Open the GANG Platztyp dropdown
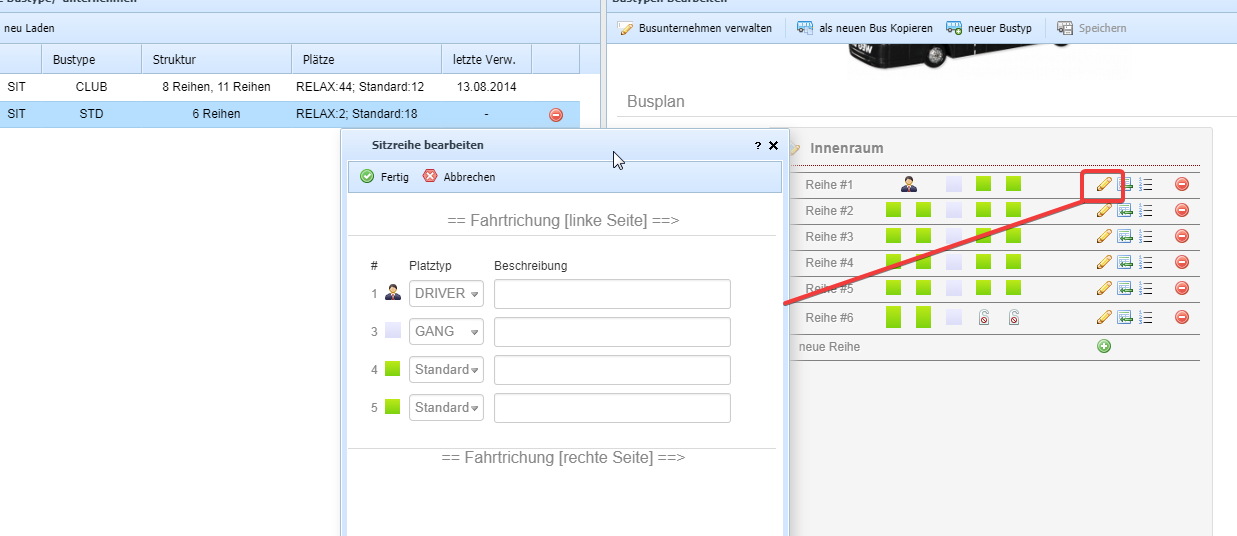This screenshot has height=536, width=1237. click(x=446, y=332)
